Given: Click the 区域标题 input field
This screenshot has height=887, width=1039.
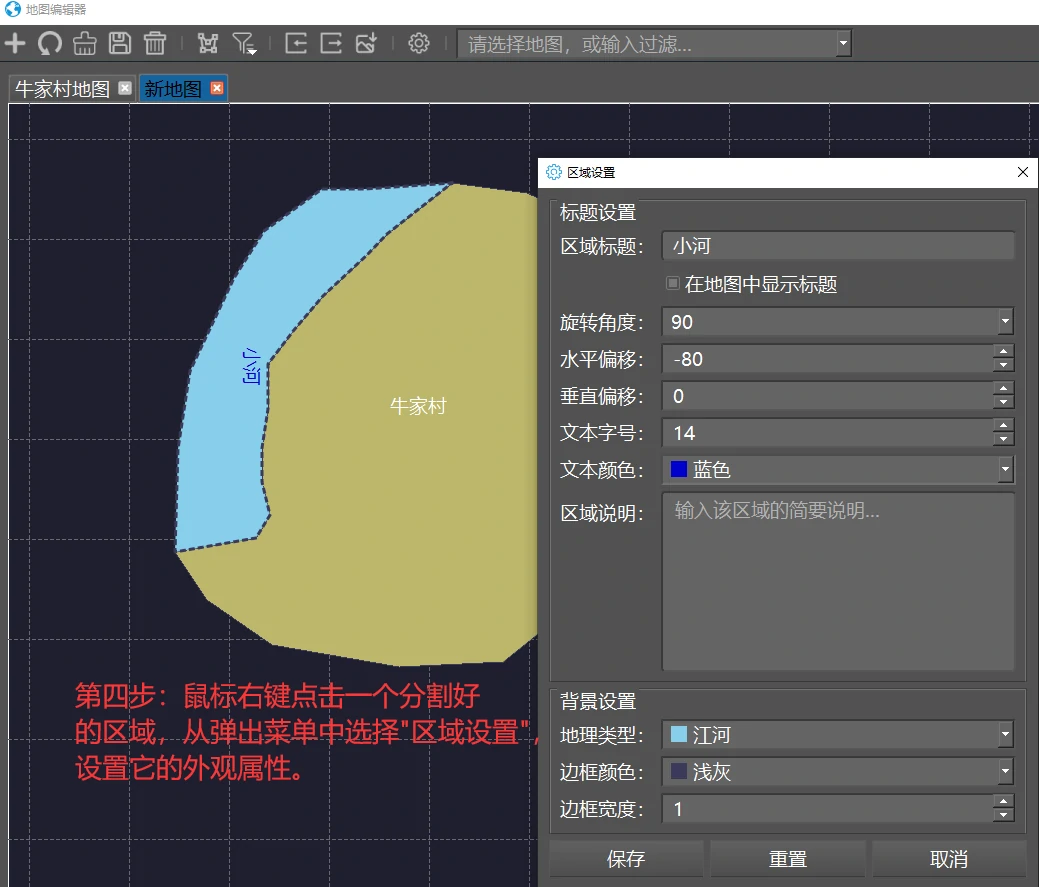Looking at the screenshot, I should tap(838, 246).
